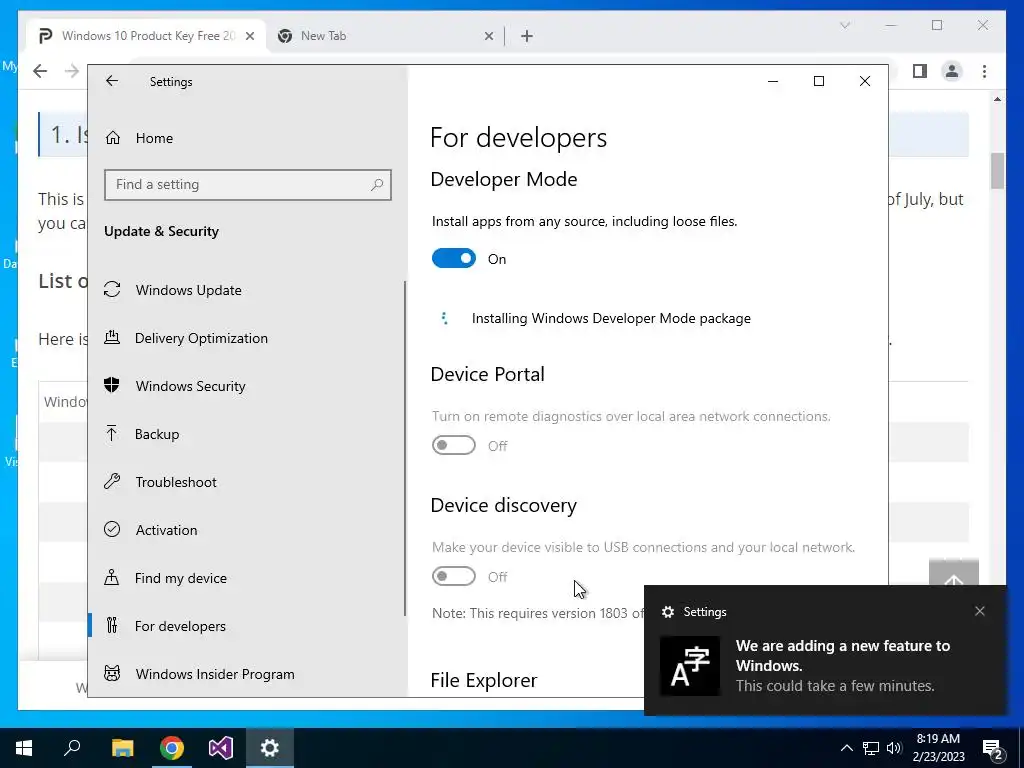
Task: Open Visual Studio from taskbar
Action: 221,748
